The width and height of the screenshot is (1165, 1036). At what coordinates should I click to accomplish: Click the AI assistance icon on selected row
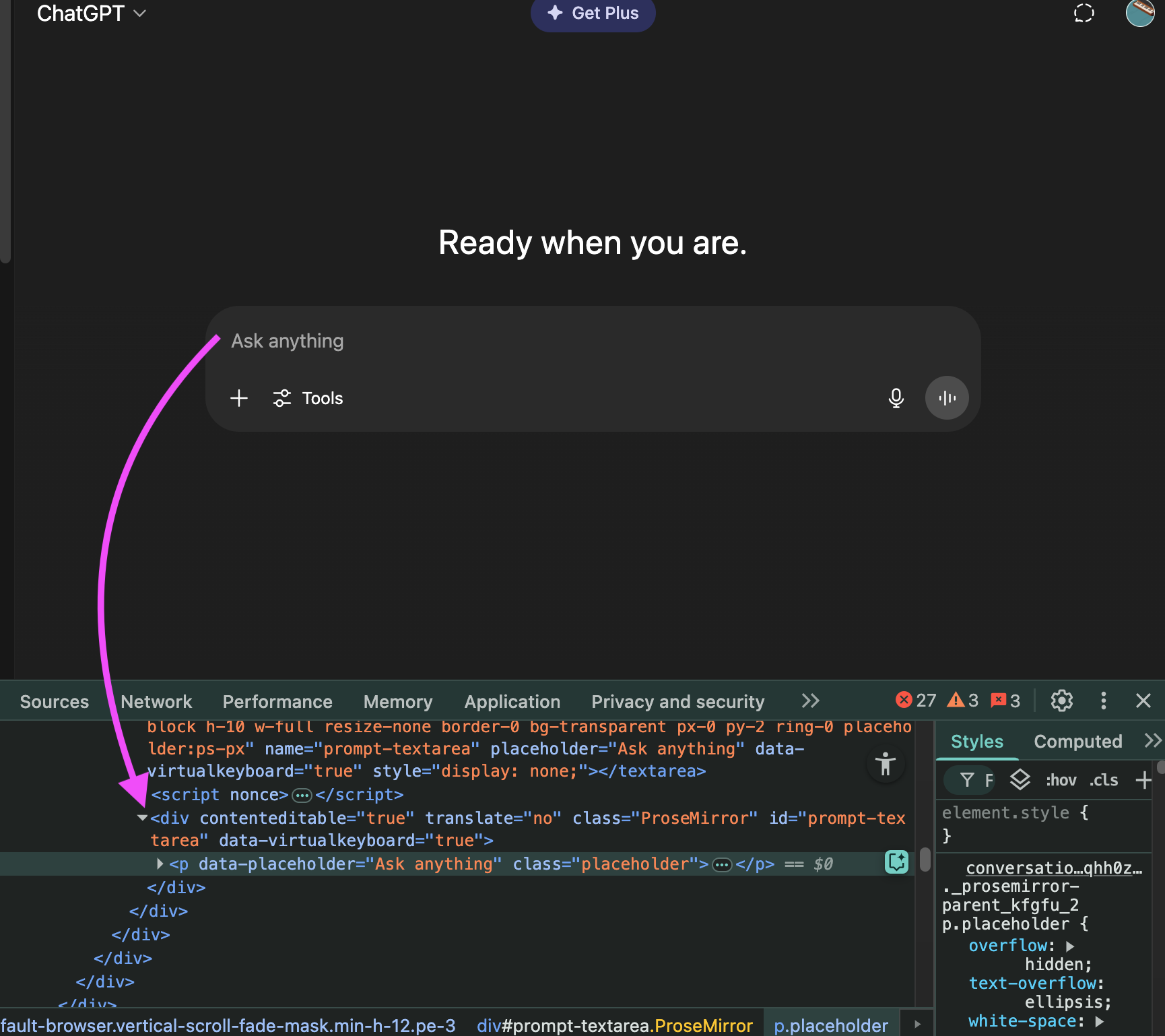pyautogui.click(x=897, y=862)
